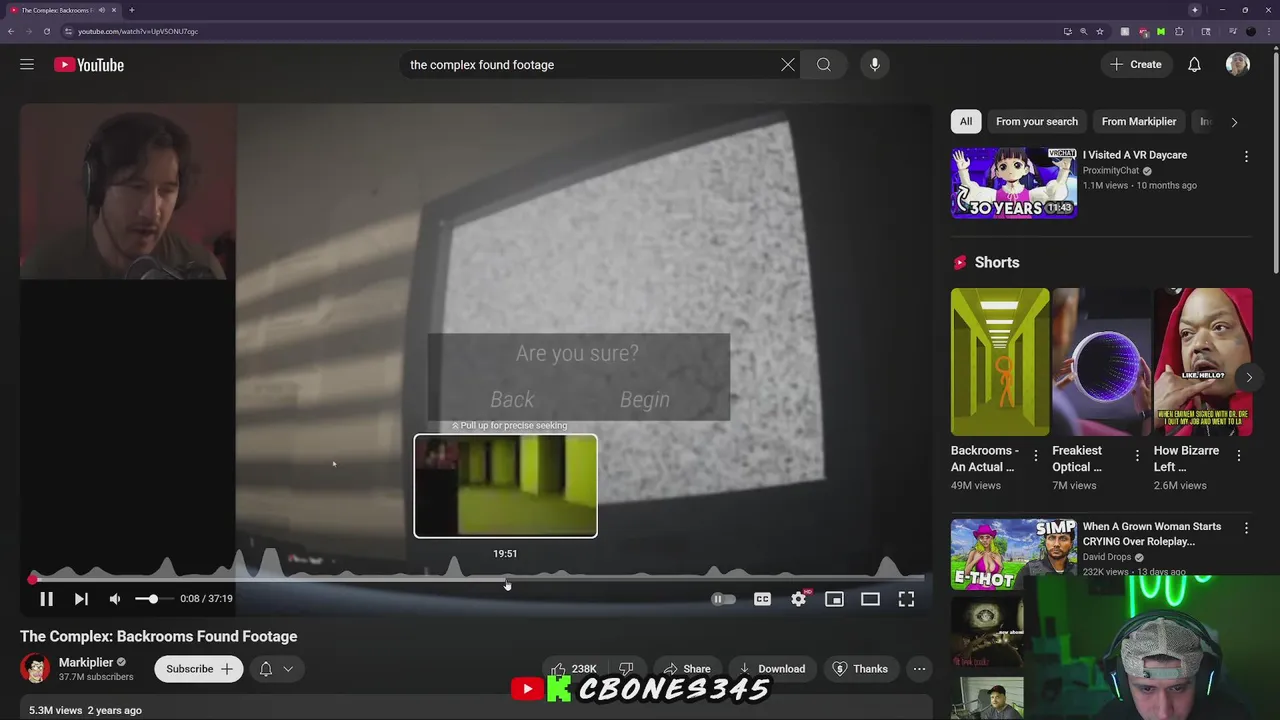The width and height of the screenshot is (1280, 720).
Task: Reload the browser page
Action: (46, 31)
